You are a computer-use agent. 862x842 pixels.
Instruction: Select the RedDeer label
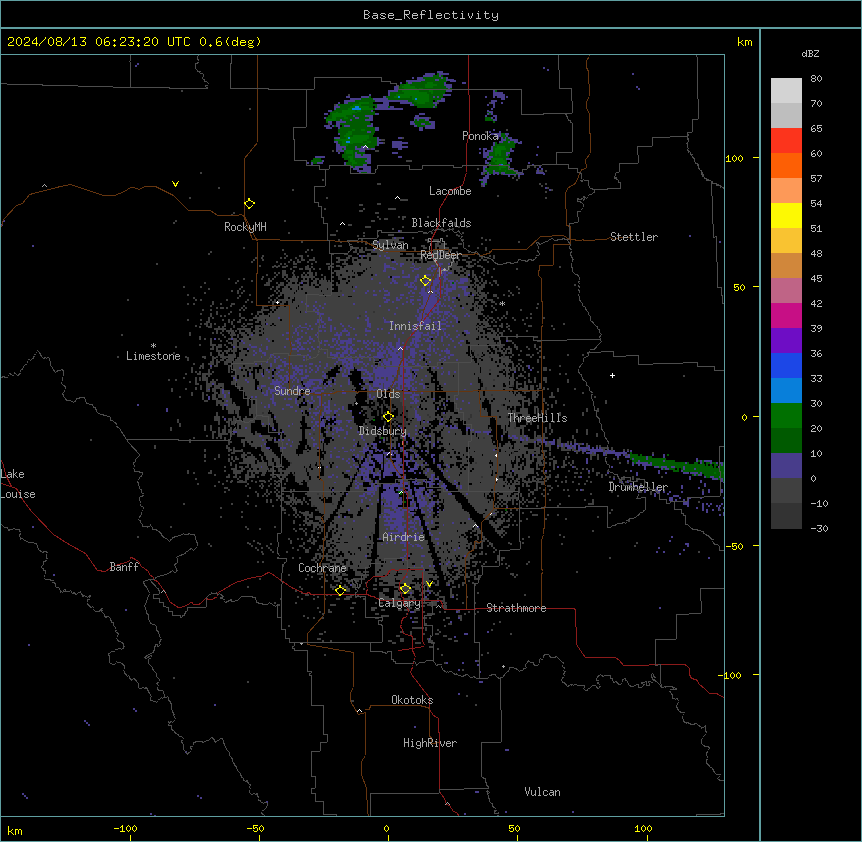(440, 255)
